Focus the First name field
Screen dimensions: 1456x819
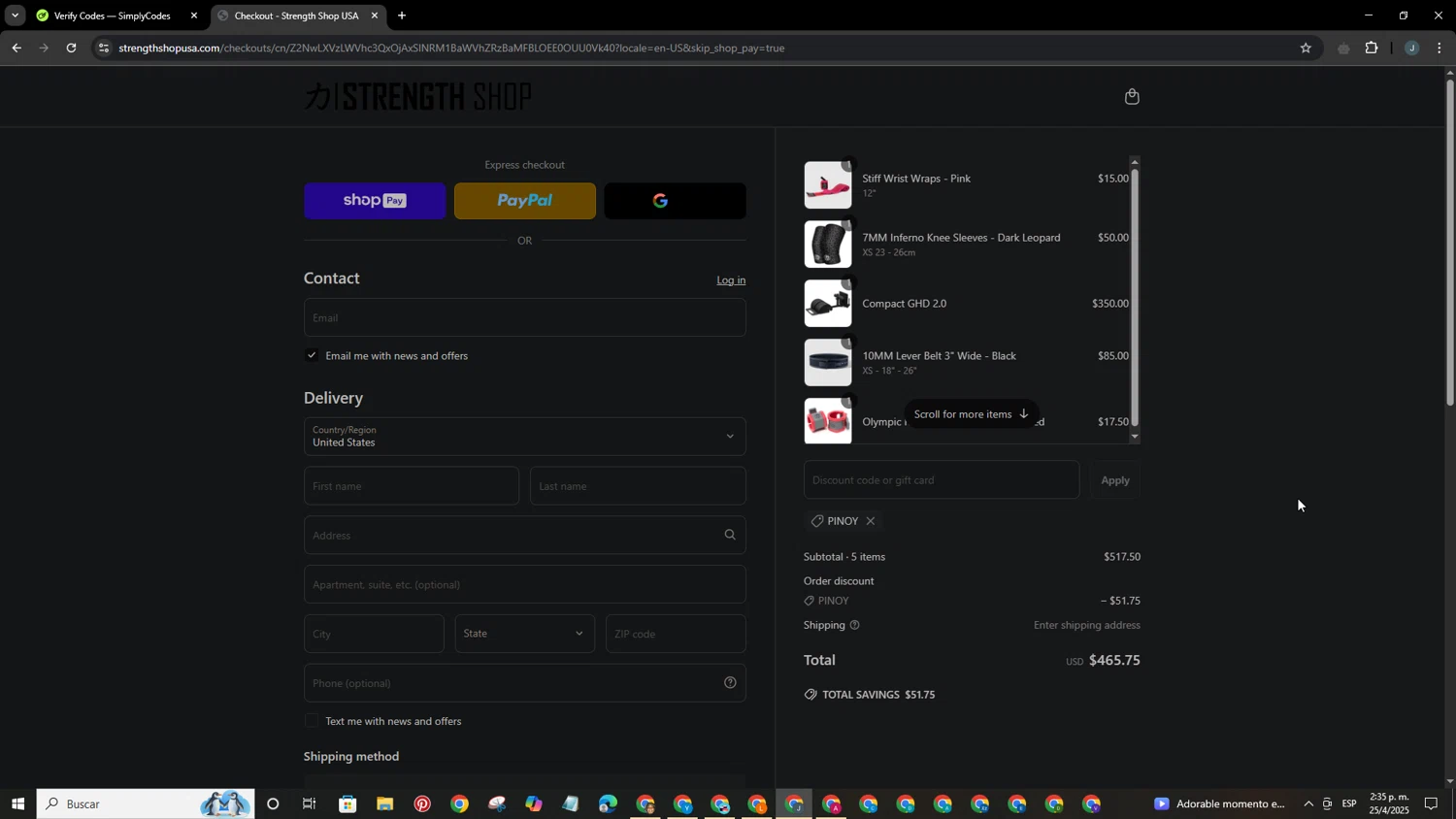tap(412, 486)
